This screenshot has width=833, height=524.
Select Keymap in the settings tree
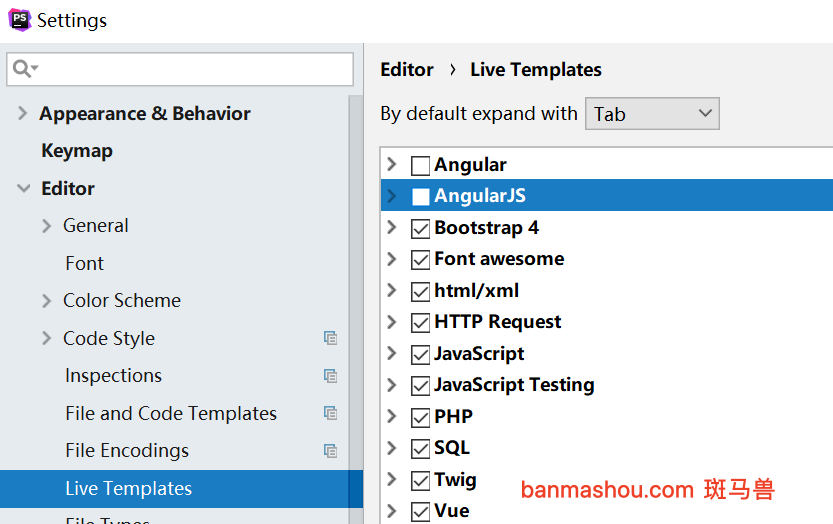(x=77, y=151)
